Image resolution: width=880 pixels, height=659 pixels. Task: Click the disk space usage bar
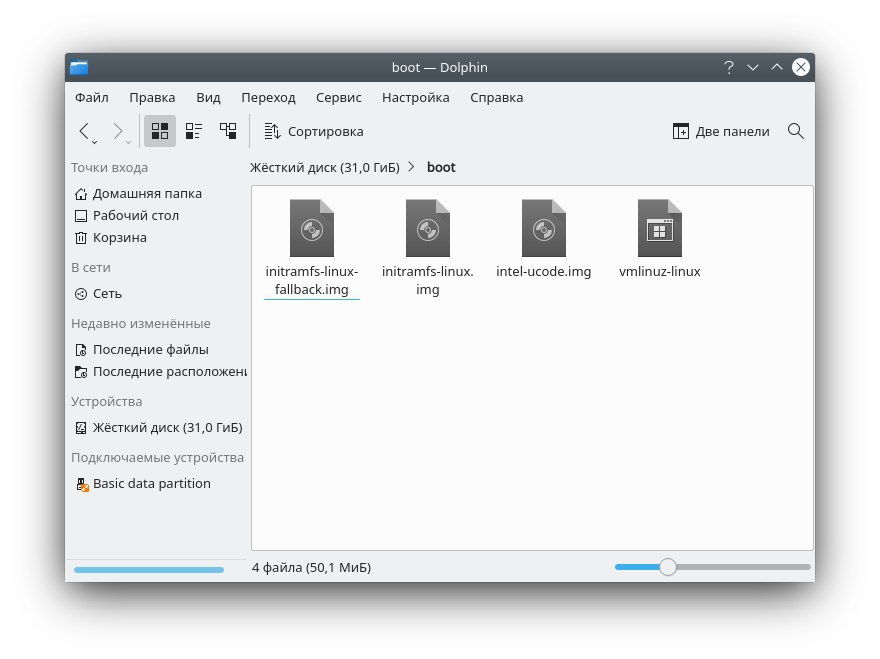[x=149, y=570]
